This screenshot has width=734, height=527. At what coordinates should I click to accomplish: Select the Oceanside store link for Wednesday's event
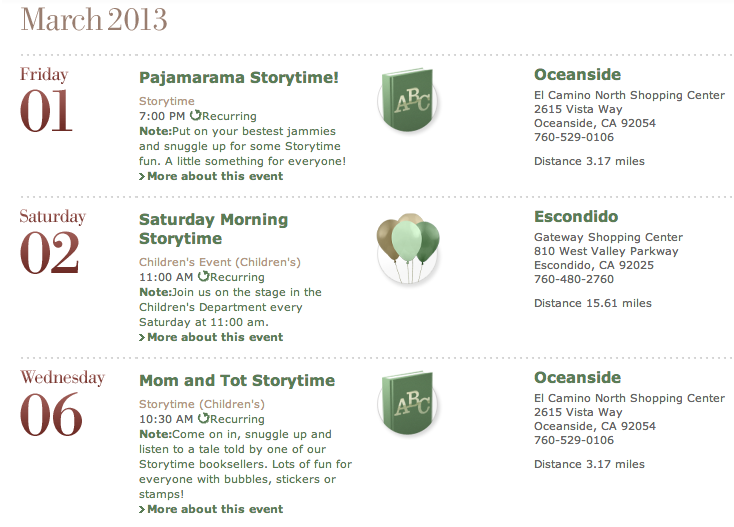[577, 378]
